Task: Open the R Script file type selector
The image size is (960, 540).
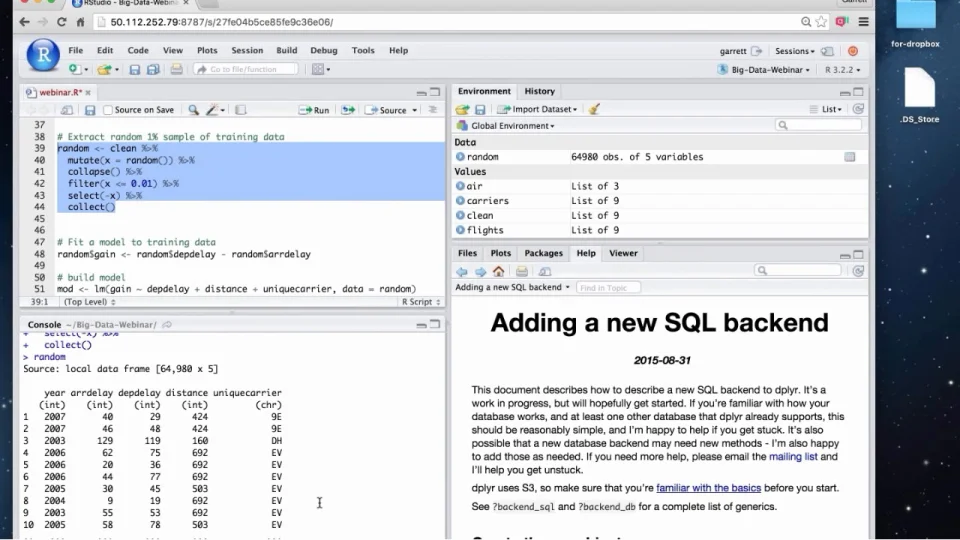Action: [x=421, y=302]
